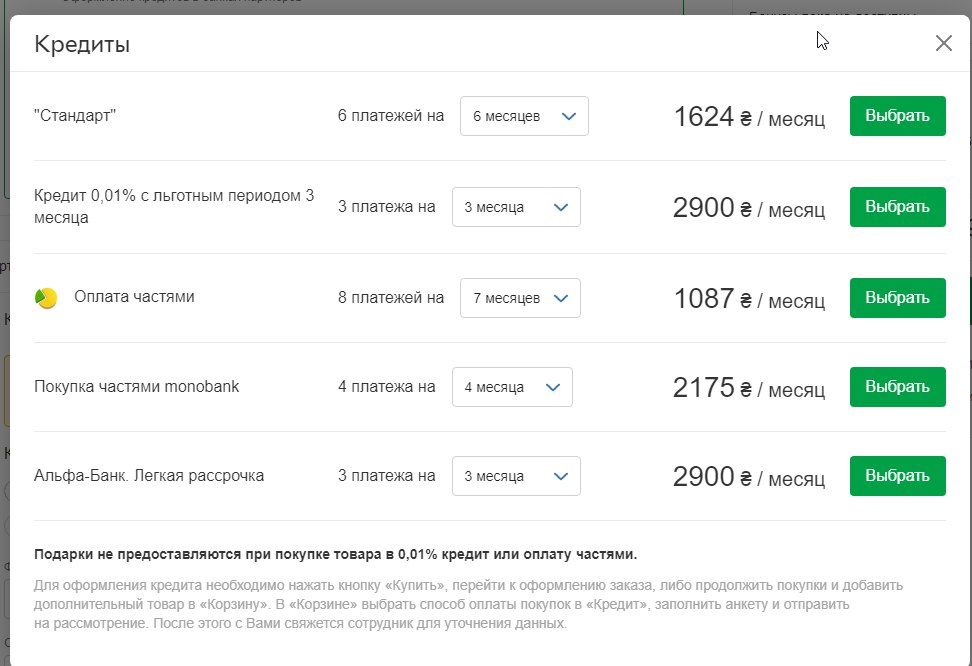This screenshot has width=972, height=666.
Task: Click Выбрать for Покупка частями monobank
Action: pyautogui.click(x=898, y=387)
